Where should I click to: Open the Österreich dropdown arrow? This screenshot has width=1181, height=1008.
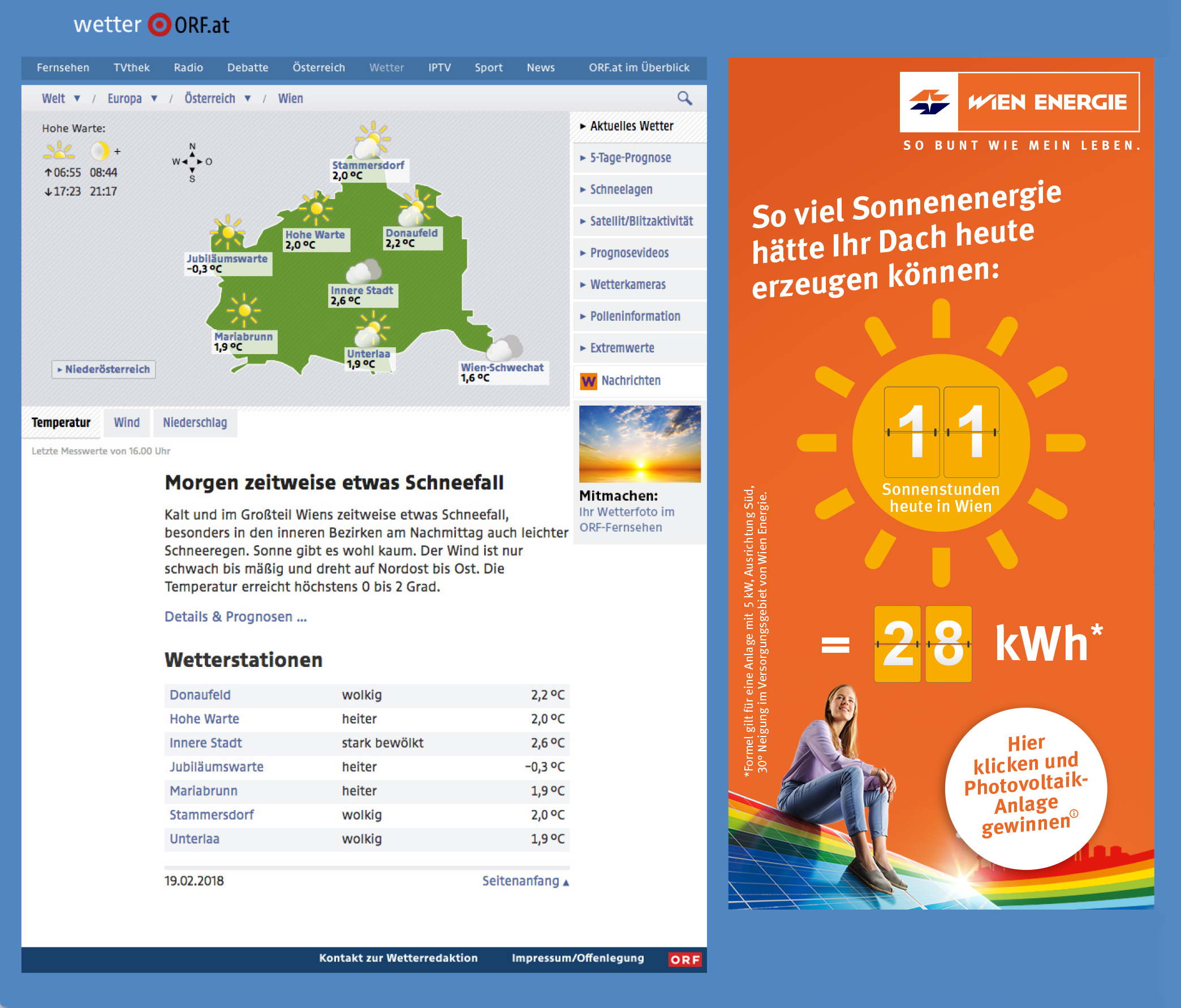247,98
